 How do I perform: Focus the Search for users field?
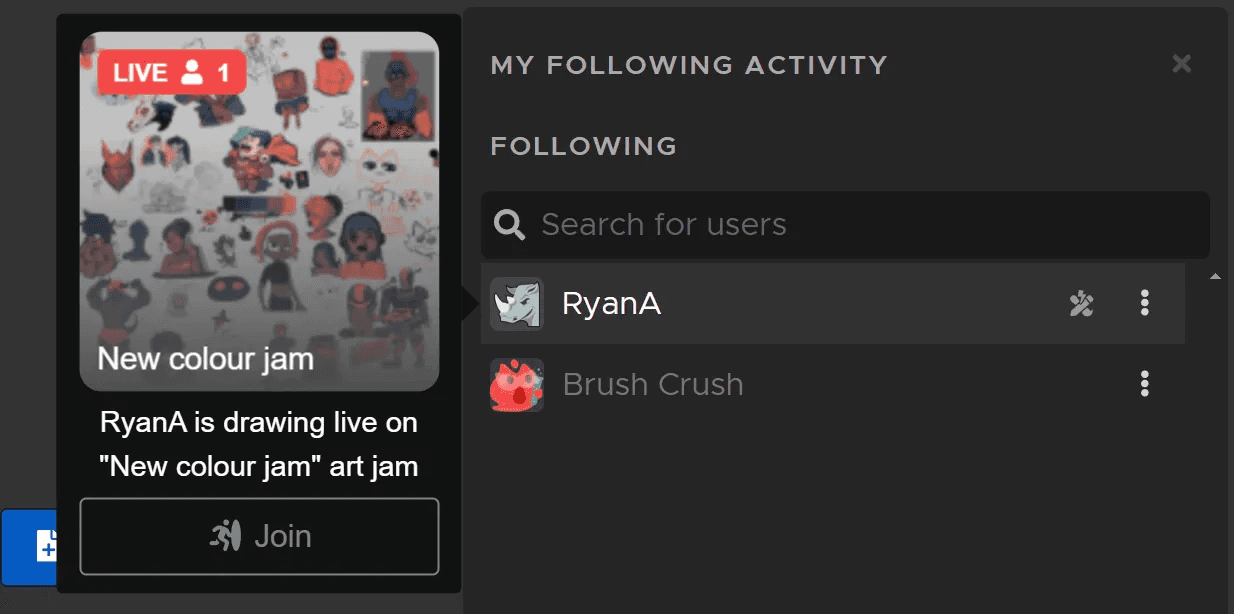click(860, 225)
